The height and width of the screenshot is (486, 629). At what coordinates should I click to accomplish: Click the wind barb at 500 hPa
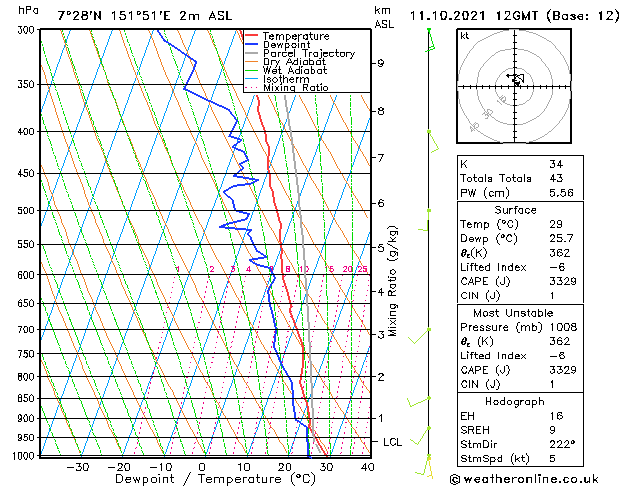[424, 220]
